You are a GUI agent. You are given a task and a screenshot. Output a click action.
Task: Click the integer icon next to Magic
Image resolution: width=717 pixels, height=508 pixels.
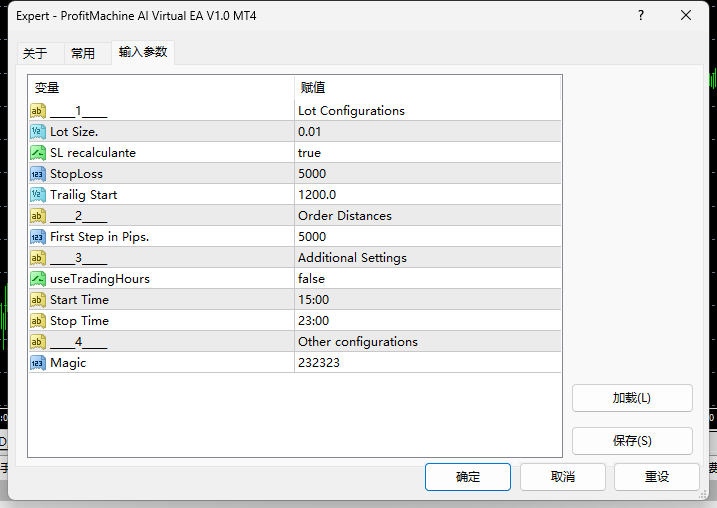37,363
